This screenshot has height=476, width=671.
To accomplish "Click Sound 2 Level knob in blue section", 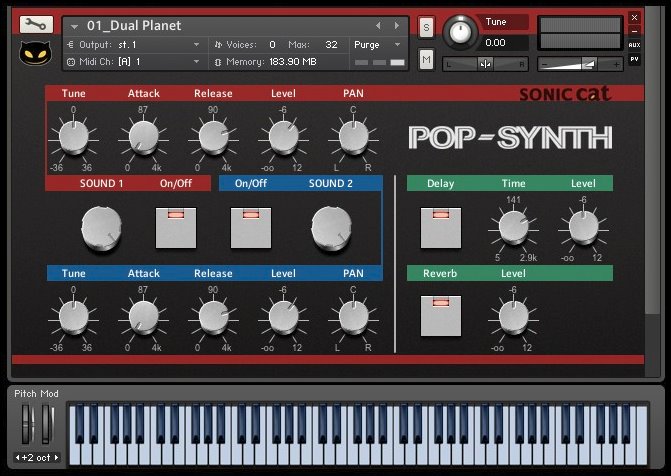I will [x=283, y=317].
